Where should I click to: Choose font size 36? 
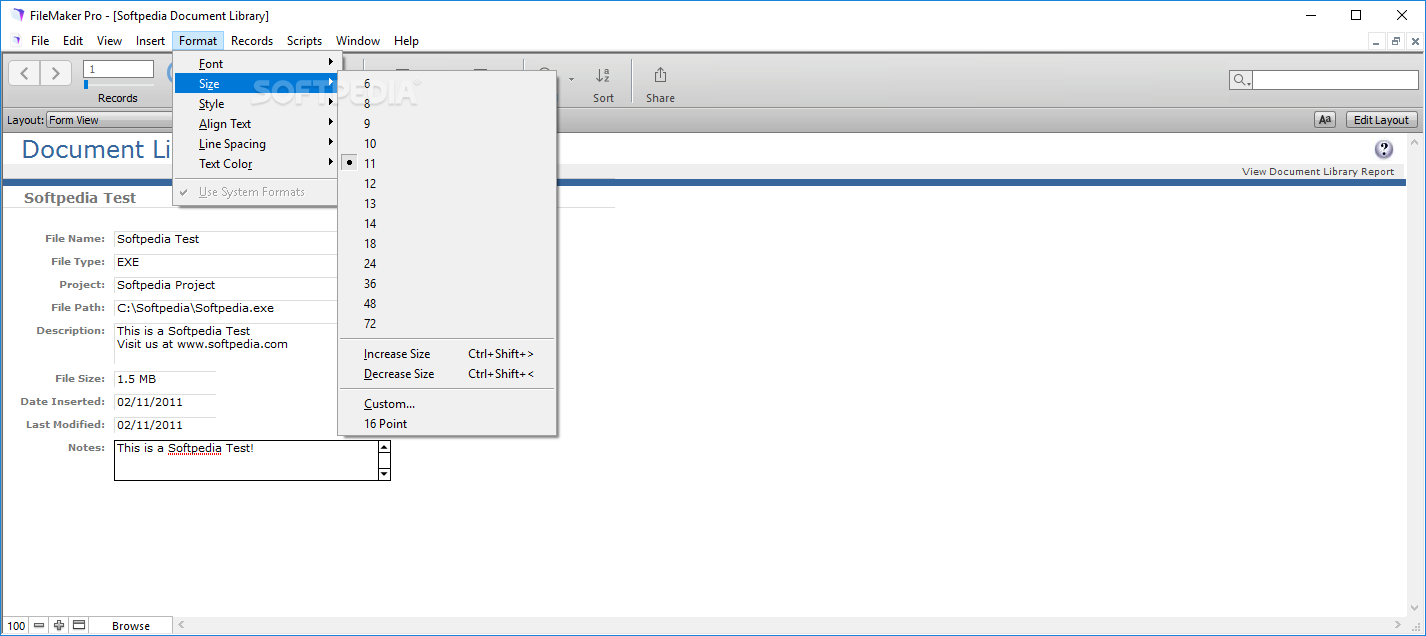click(x=447, y=284)
